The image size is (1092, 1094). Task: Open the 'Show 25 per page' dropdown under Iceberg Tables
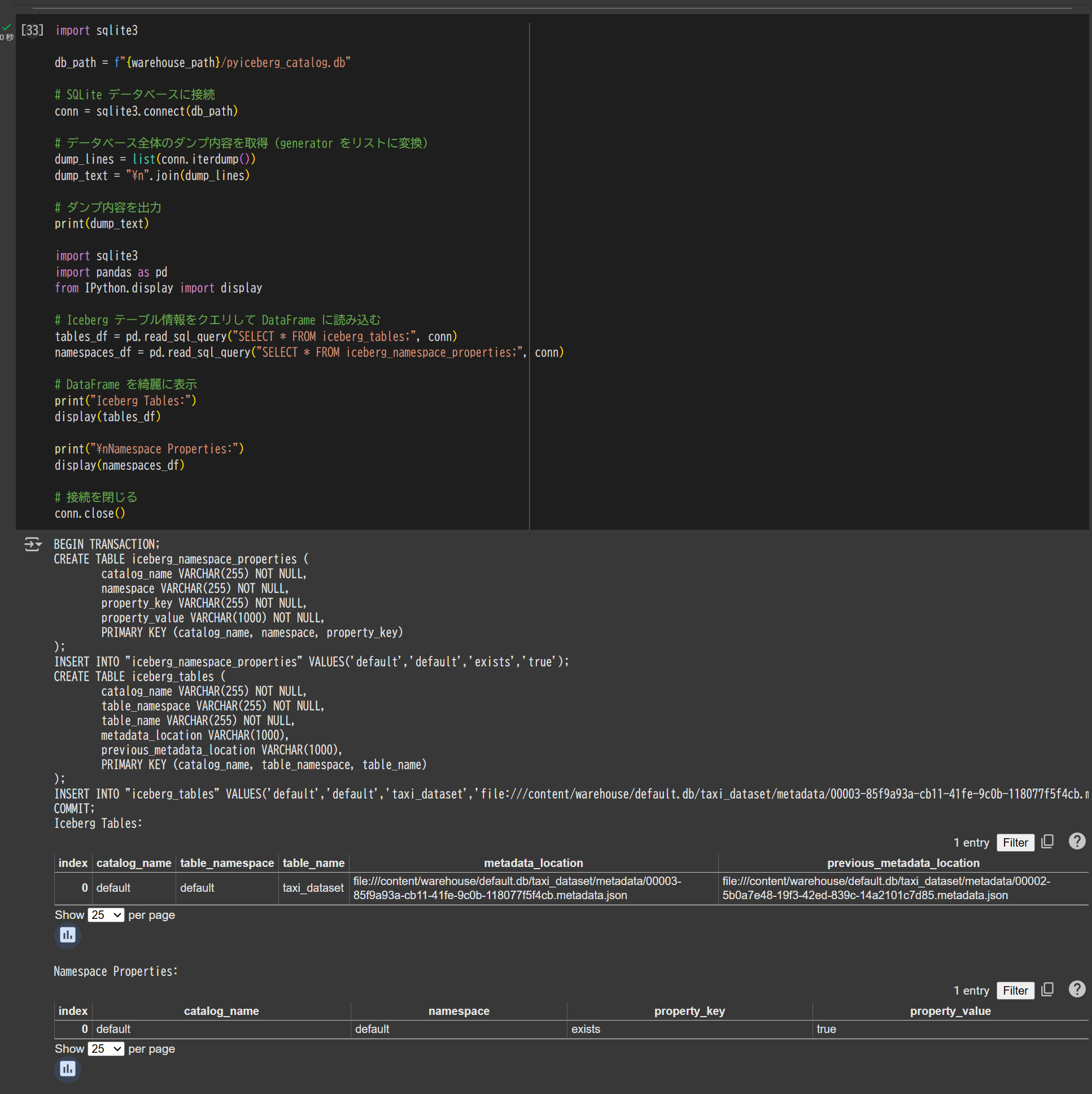click(106, 915)
